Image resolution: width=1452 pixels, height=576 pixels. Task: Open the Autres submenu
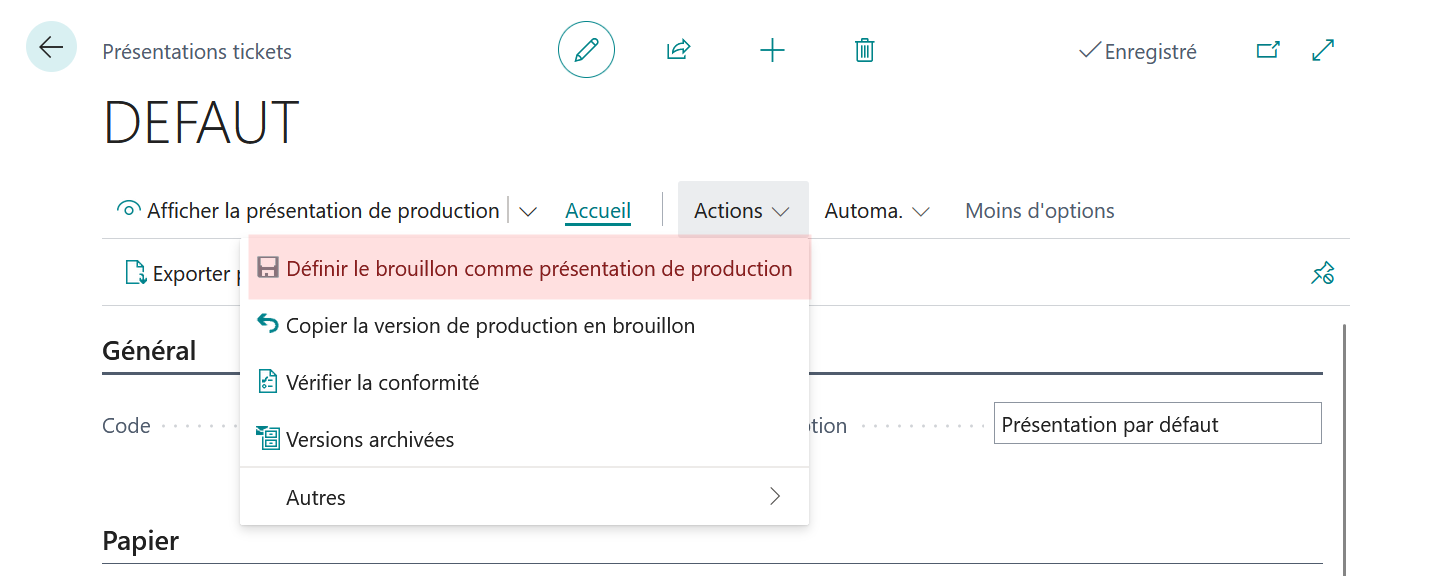pos(525,497)
